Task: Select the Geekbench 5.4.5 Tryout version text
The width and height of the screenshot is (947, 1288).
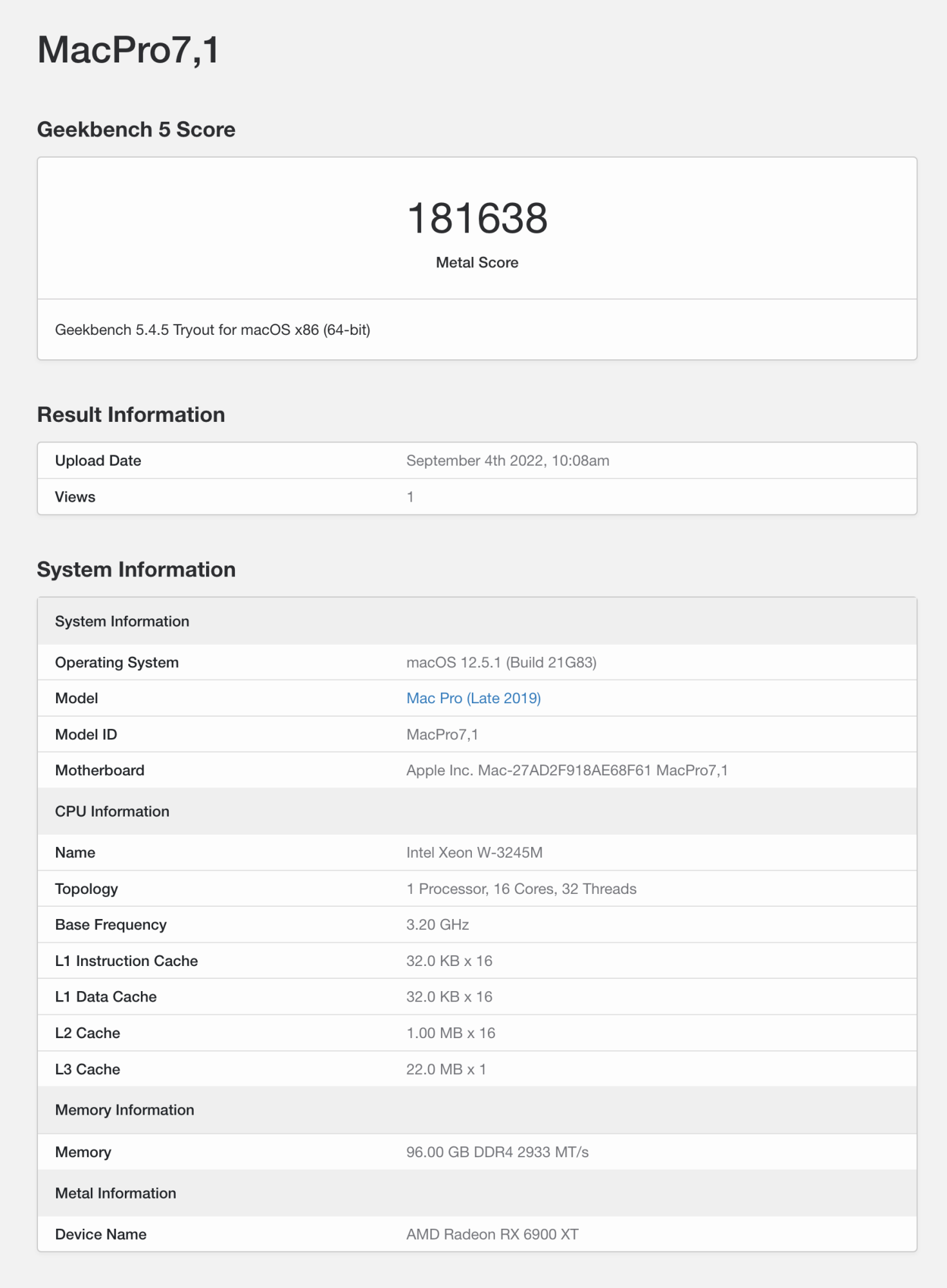Action: [x=212, y=330]
